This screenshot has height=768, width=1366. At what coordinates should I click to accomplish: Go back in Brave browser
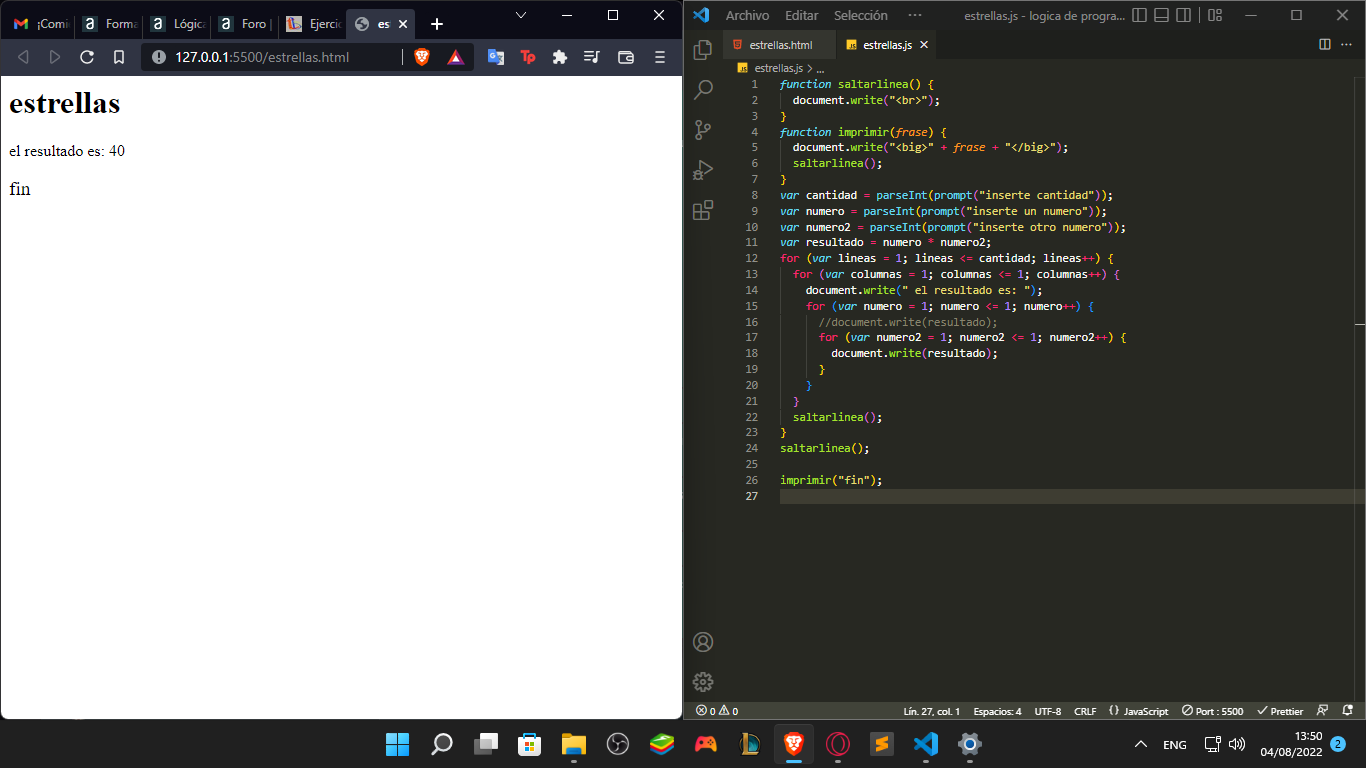point(23,57)
